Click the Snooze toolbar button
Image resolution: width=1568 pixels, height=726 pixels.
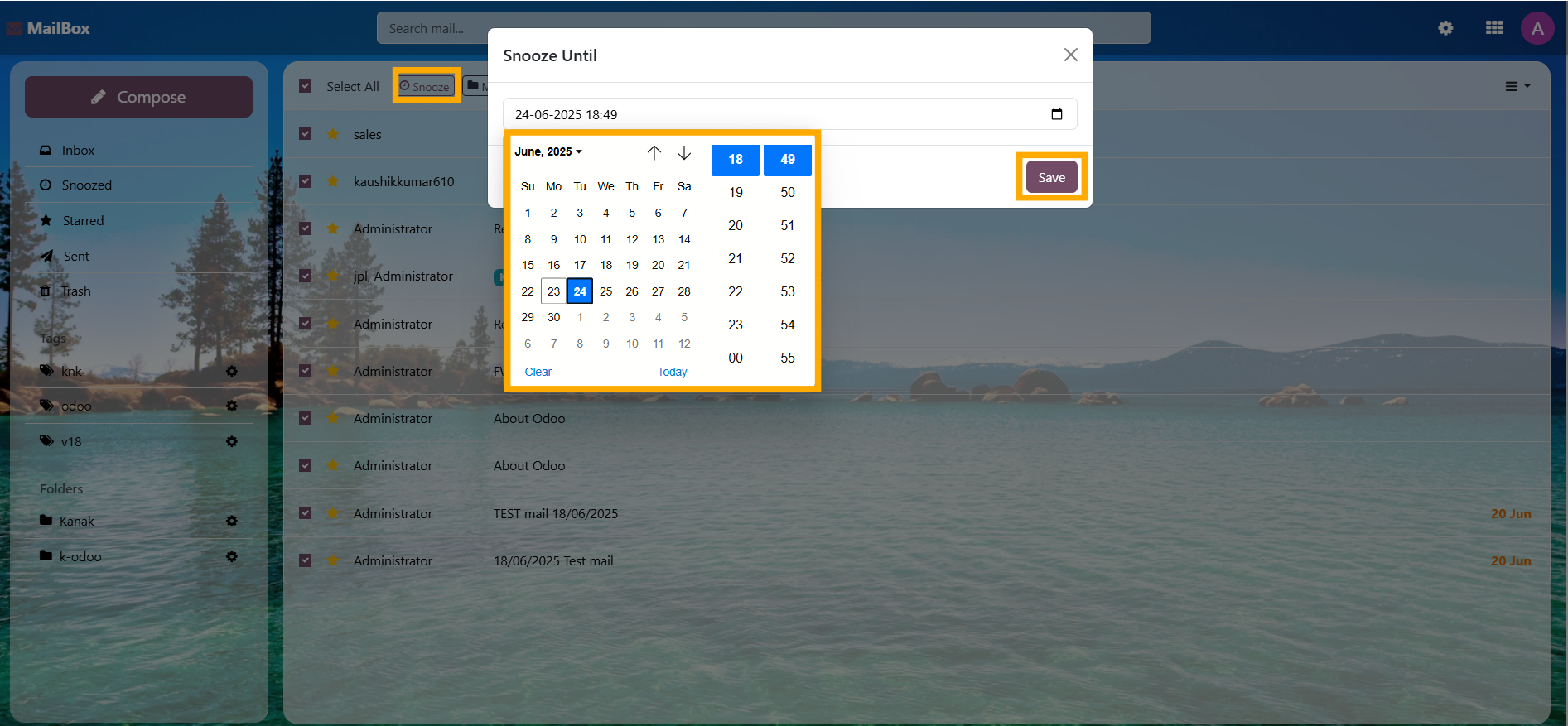tap(426, 86)
